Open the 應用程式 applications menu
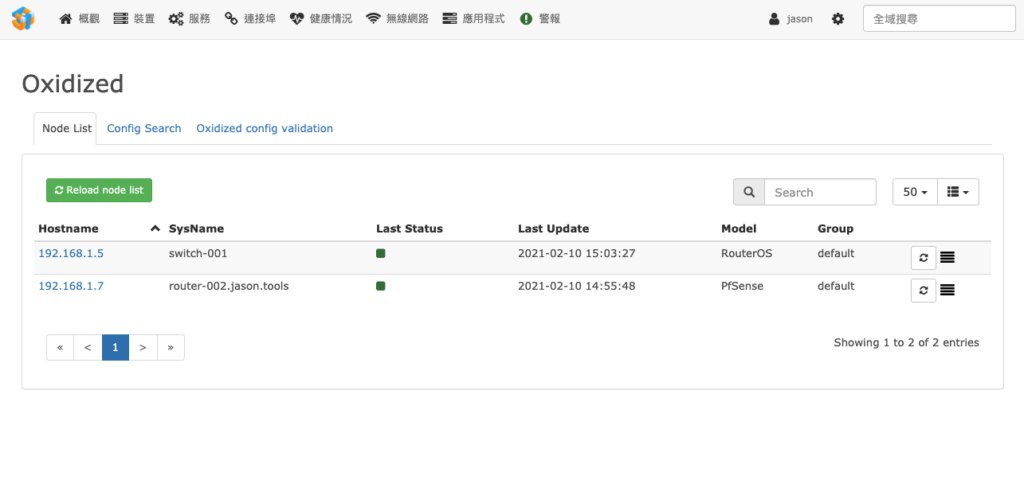 coord(473,19)
